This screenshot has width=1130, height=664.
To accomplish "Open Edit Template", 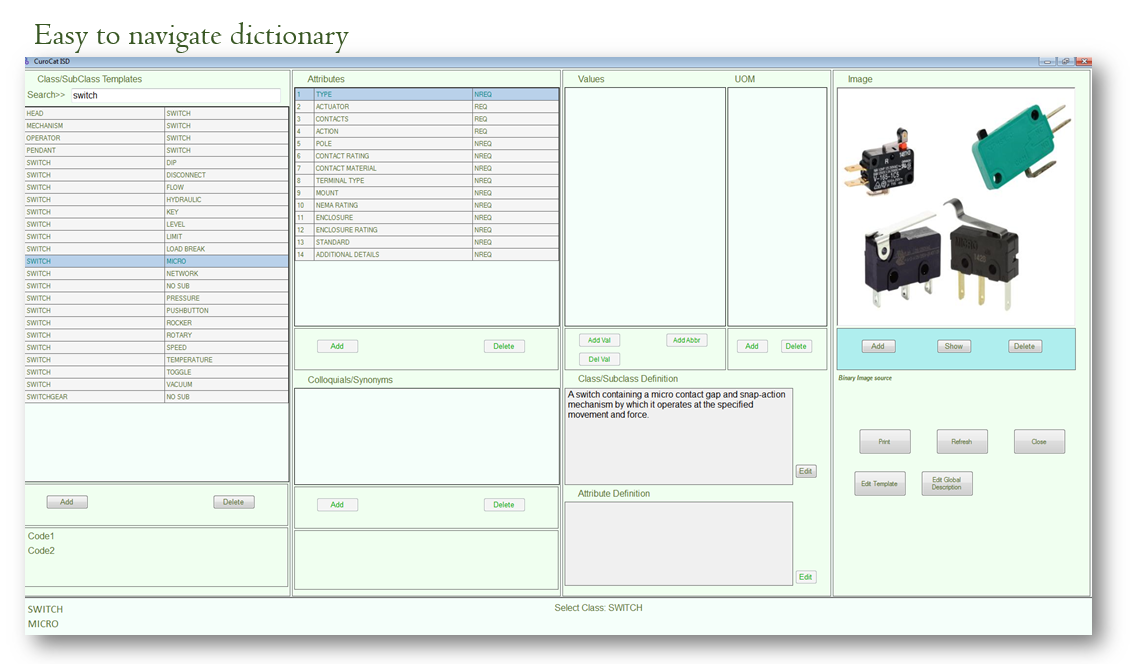I will coord(880,484).
